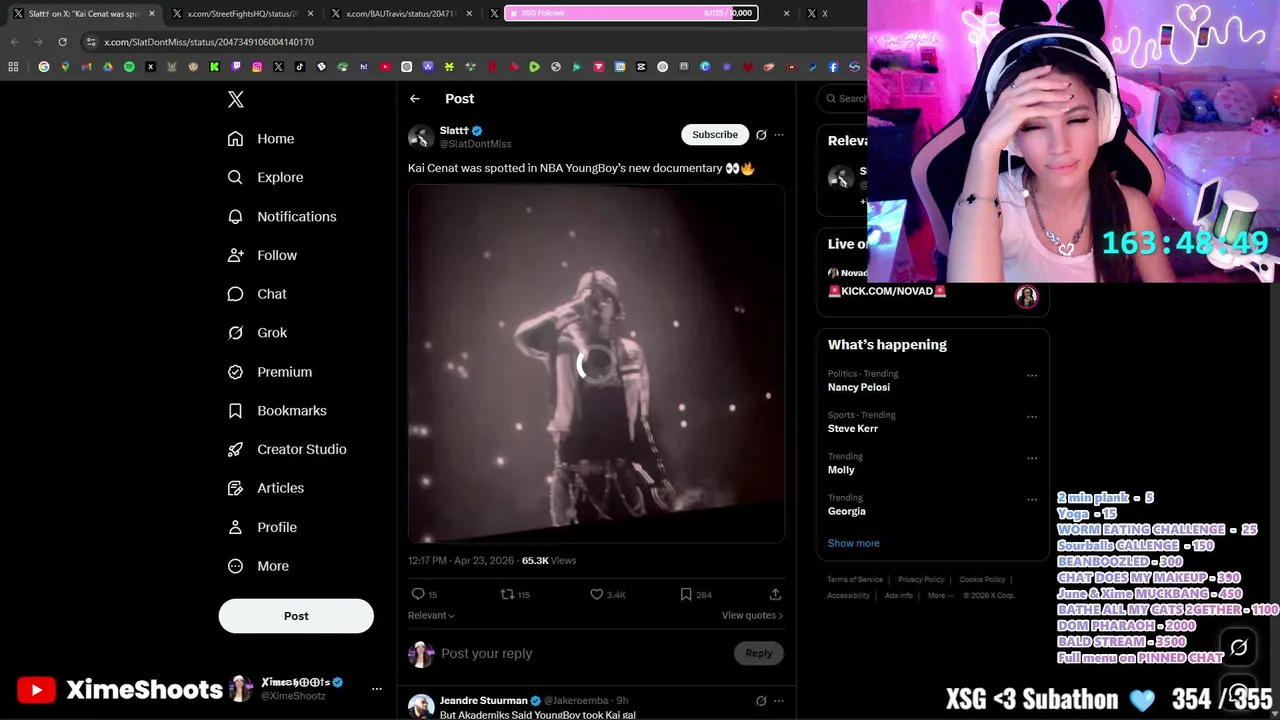Click the @SlatDontMiss handle
This screenshot has height=720, width=1280.
click(x=476, y=144)
